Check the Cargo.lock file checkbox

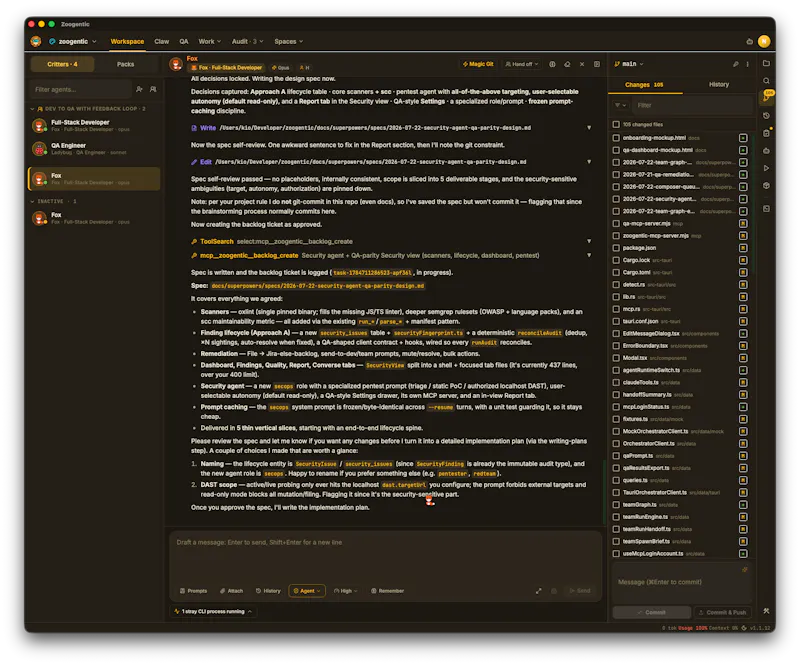coord(616,260)
